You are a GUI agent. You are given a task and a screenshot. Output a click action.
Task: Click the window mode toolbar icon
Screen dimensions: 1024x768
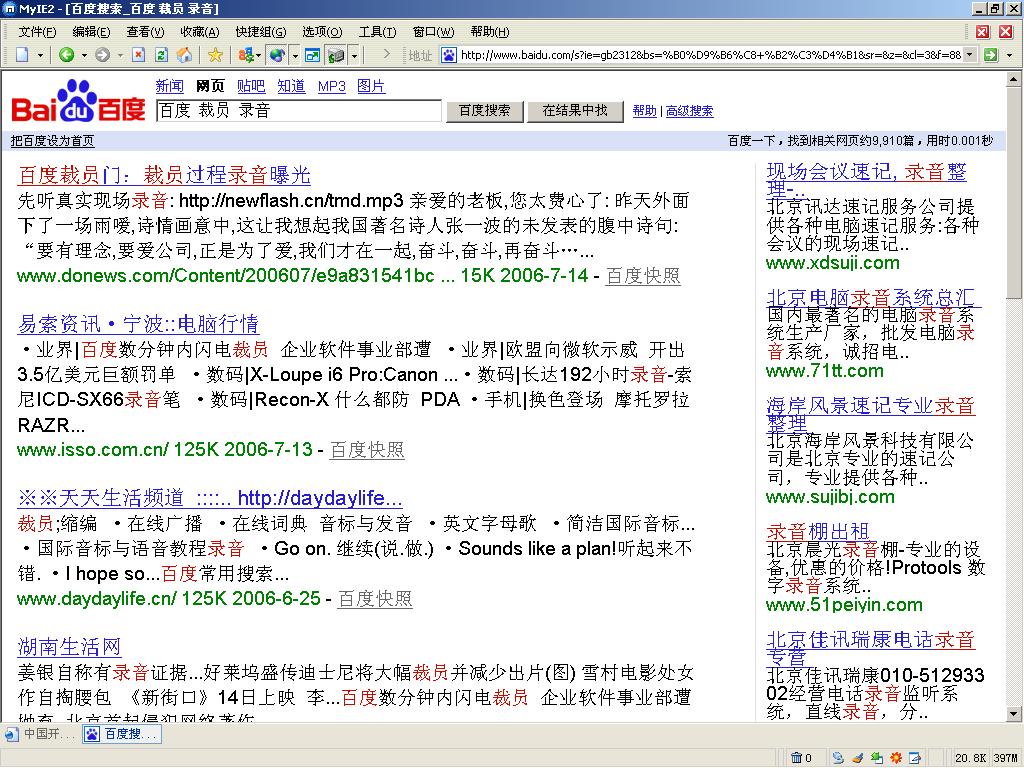click(313, 55)
